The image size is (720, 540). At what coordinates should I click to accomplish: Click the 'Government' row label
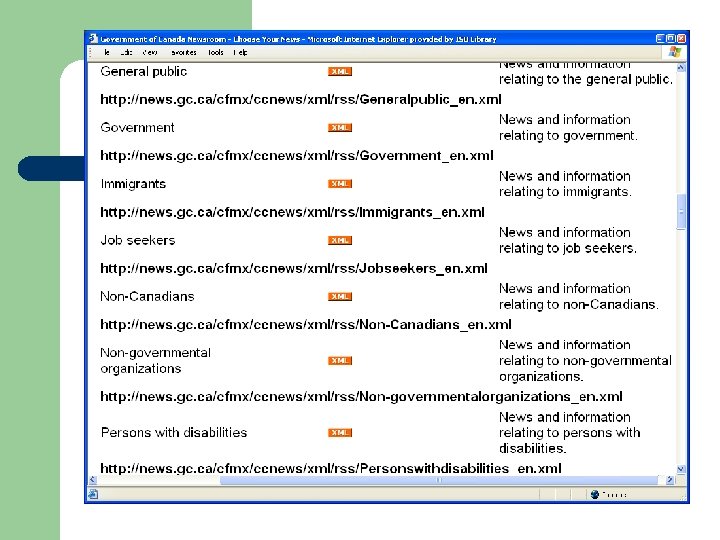click(137, 128)
